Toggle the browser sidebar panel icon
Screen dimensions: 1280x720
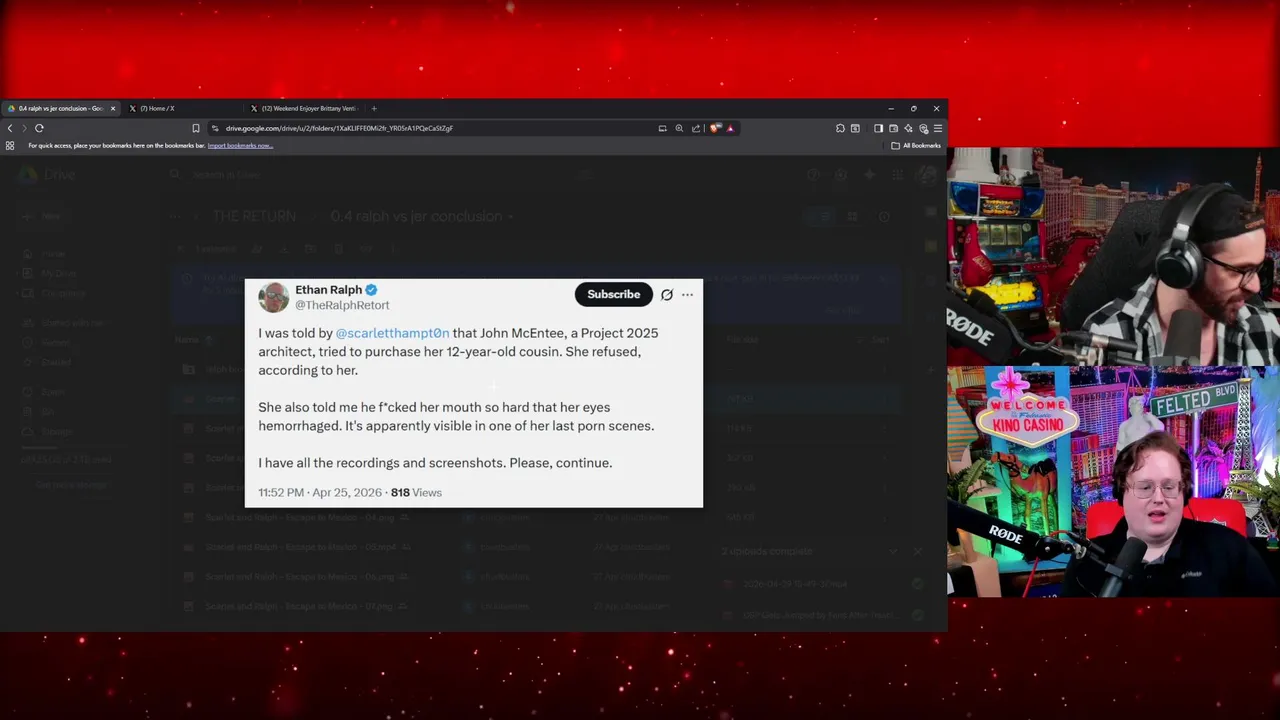(x=878, y=128)
